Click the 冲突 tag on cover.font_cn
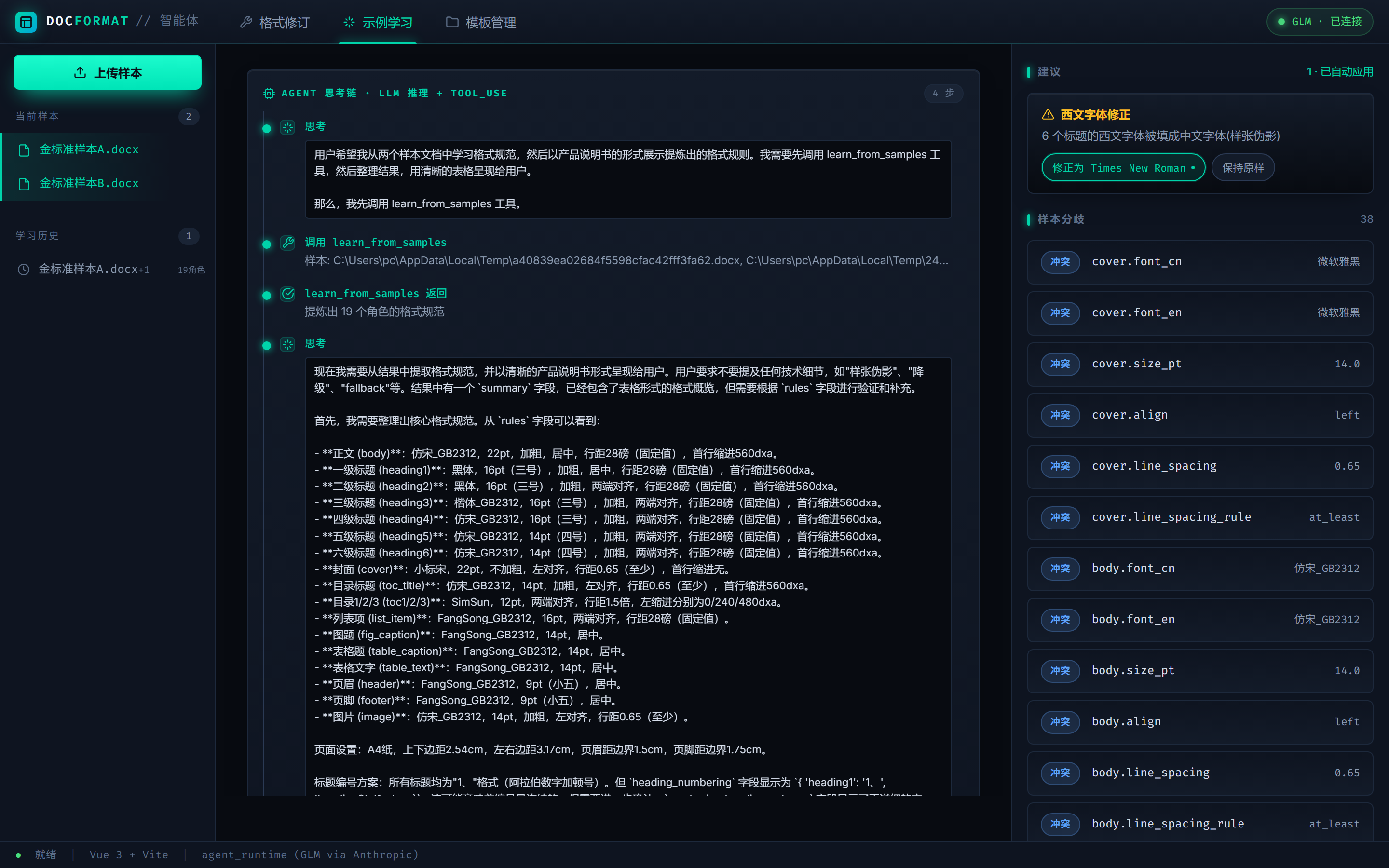Image resolution: width=1389 pixels, height=868 pixels. coord(1060,262)
